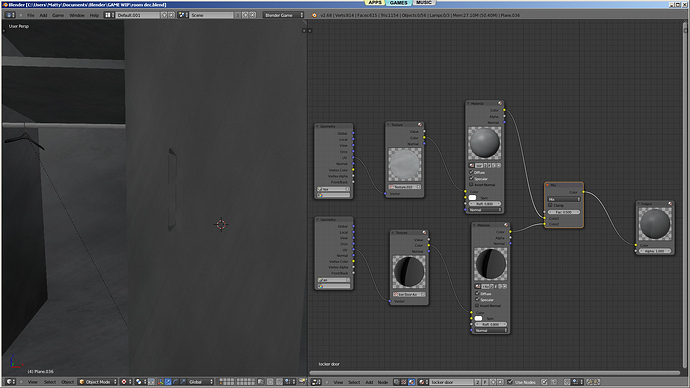Click the white color swatch on lower Material node
690x388 pixels.
click(479, 318)
